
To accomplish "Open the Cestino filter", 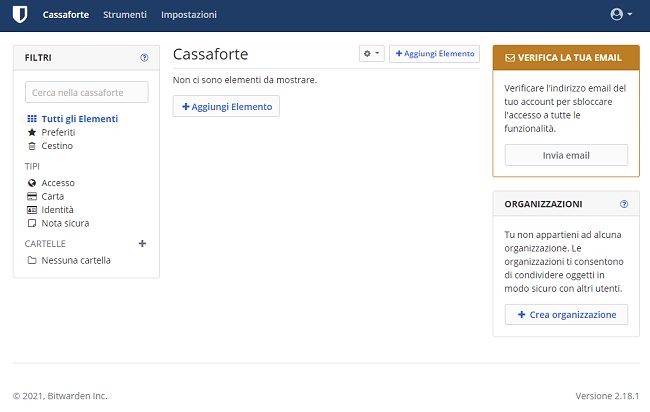I will tap(50, 146).
